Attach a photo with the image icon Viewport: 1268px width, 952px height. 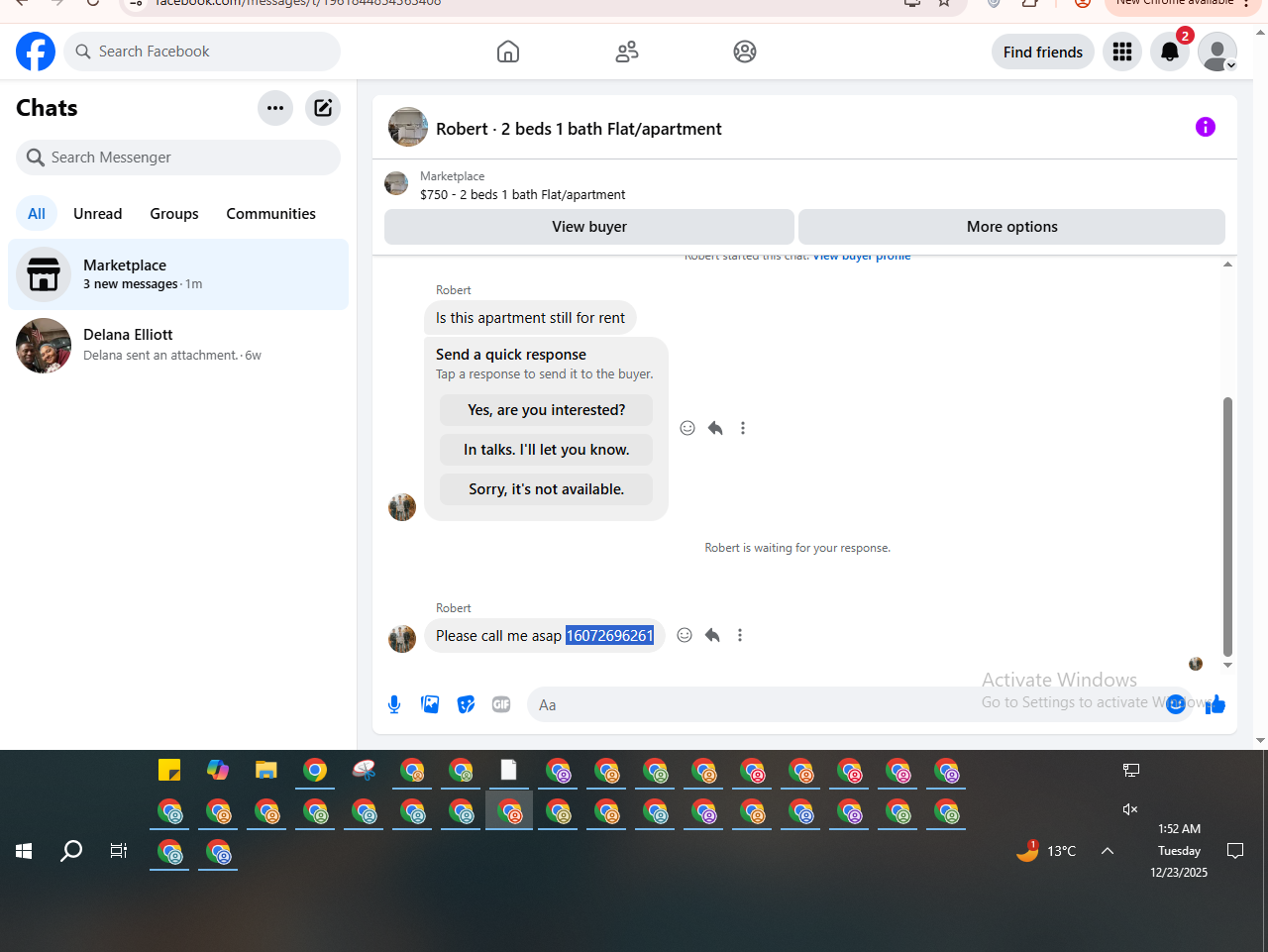[430, 704]
